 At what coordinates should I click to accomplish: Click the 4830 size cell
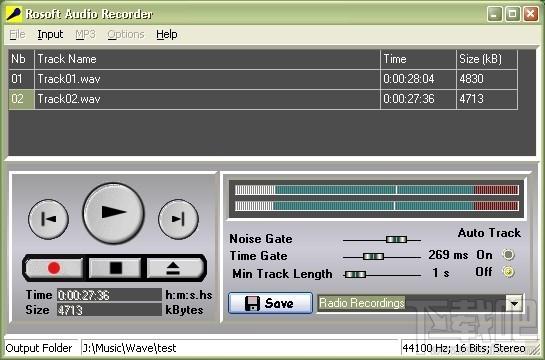(487, 79)
